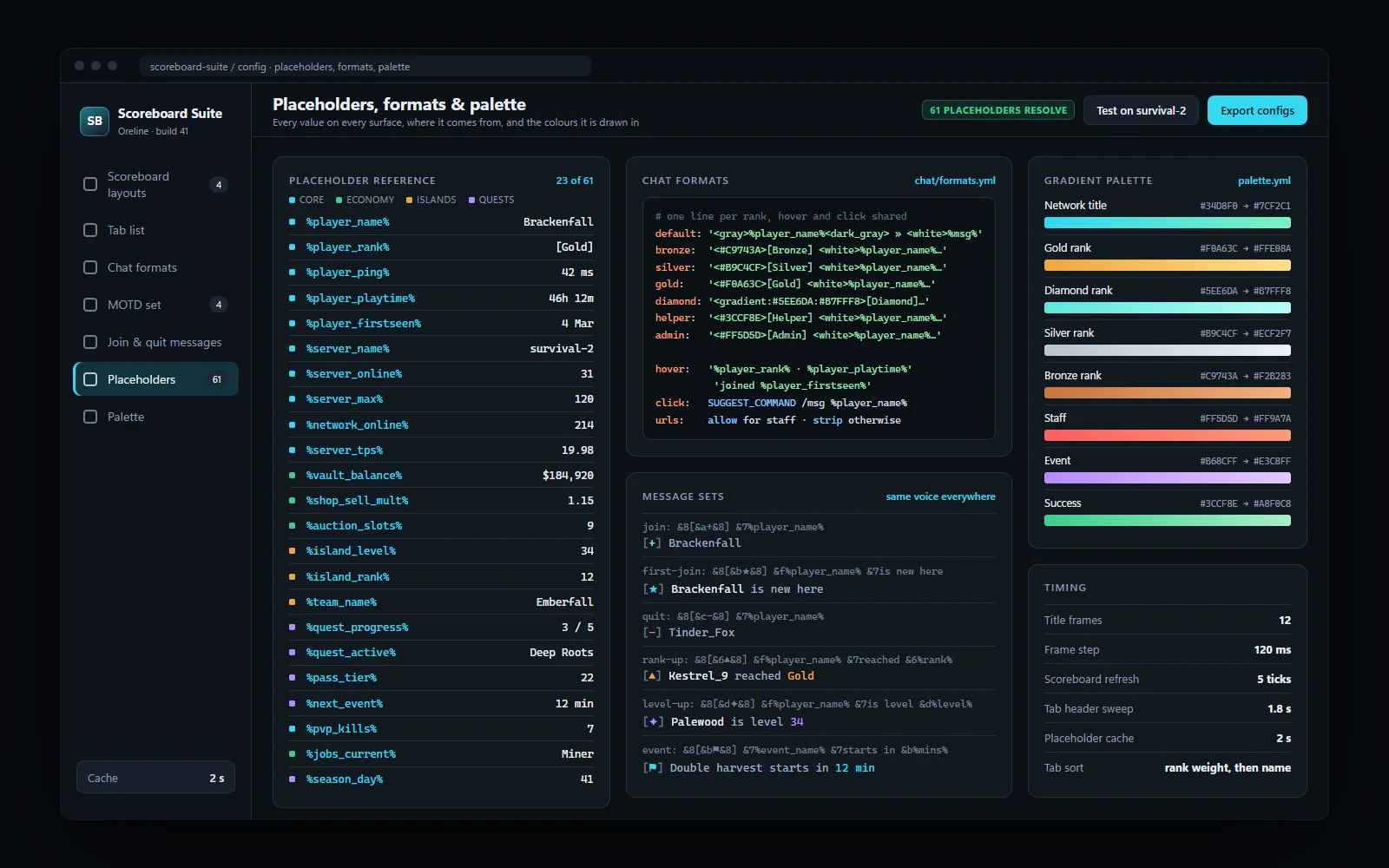This screenshot has width=1389, height=868.
Task: Click the SUGGEST_COMMAND click action text
Action: tap(752, 403)
